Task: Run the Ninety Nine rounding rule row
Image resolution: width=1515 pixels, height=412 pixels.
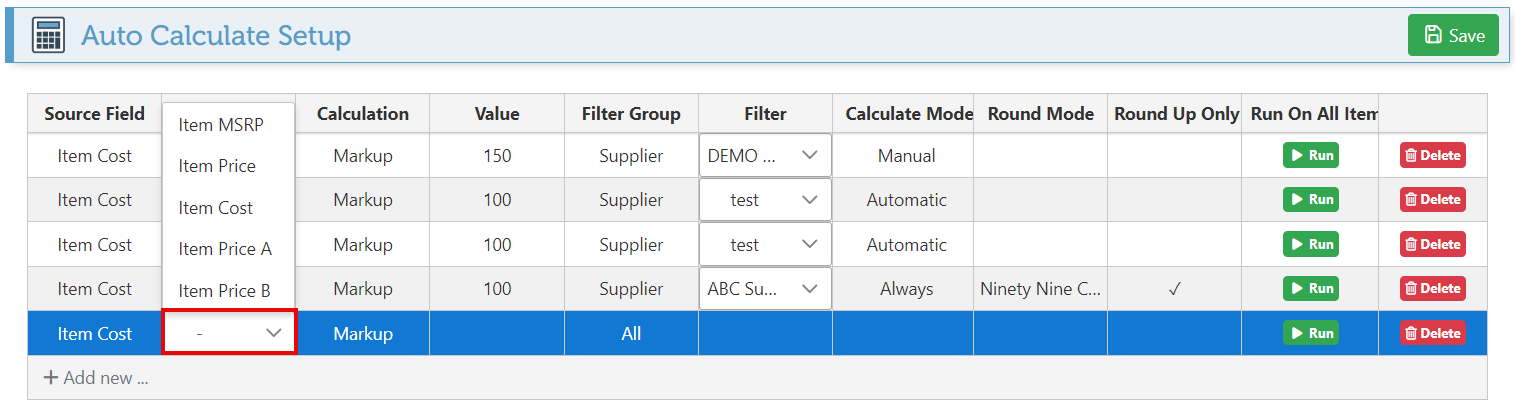Action: 1310,289
